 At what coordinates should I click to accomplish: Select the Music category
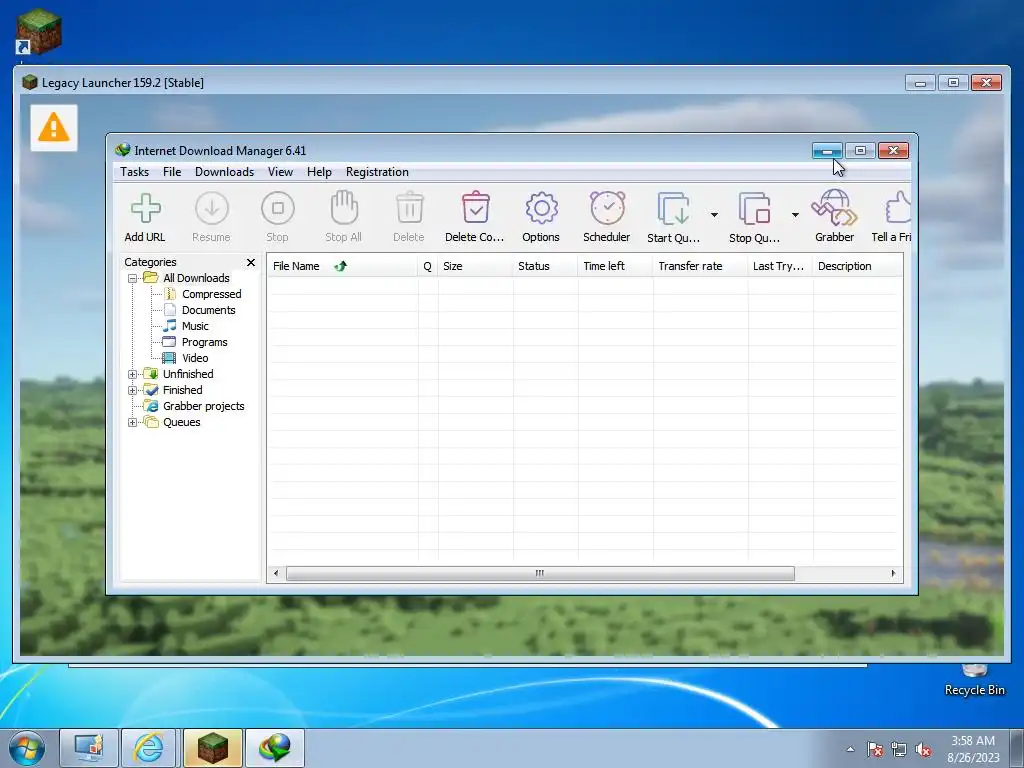195,326
